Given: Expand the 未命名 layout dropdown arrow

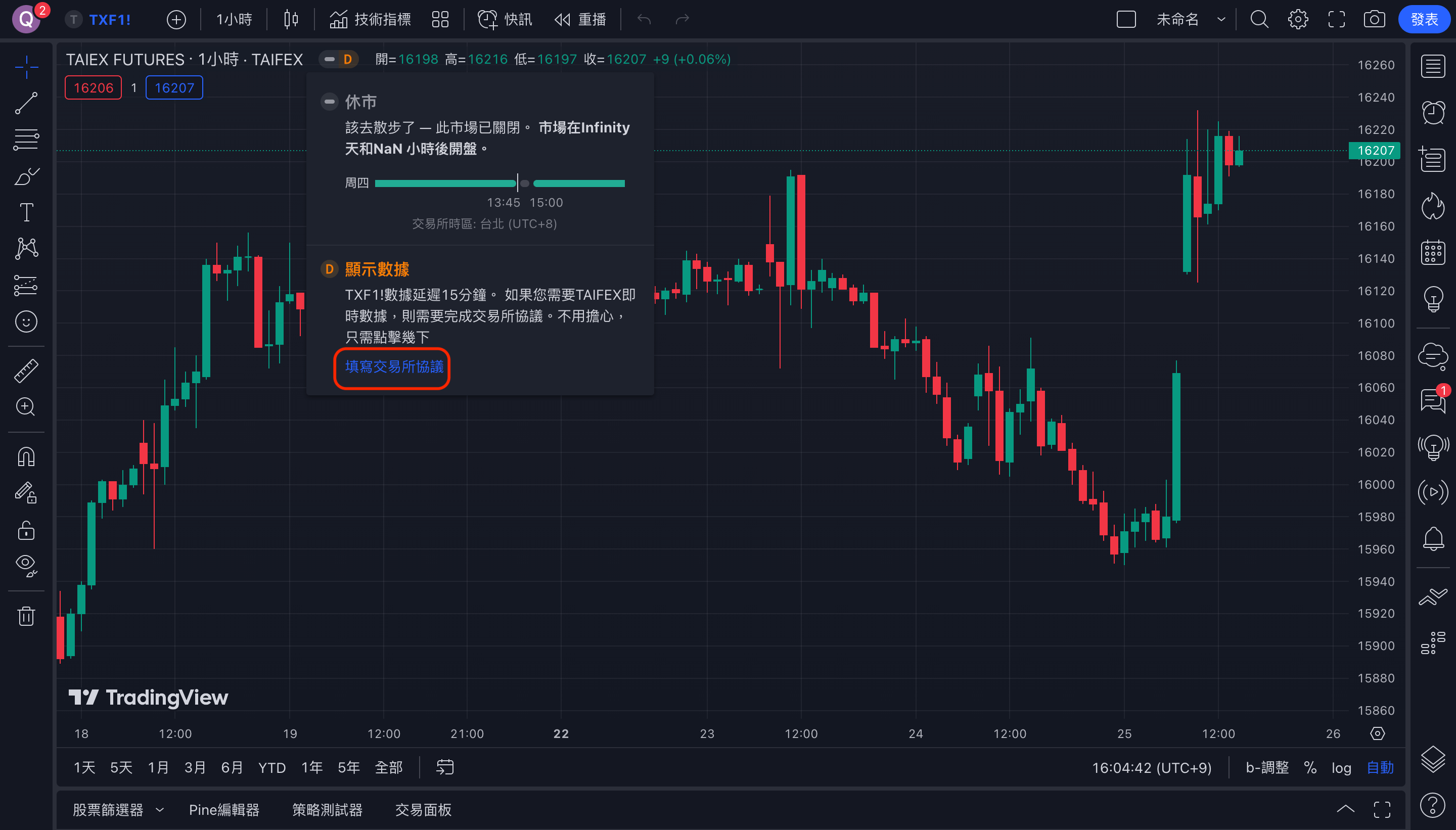Looking at the screenshot, I should pyautogui.click(x=1221, y=19).
